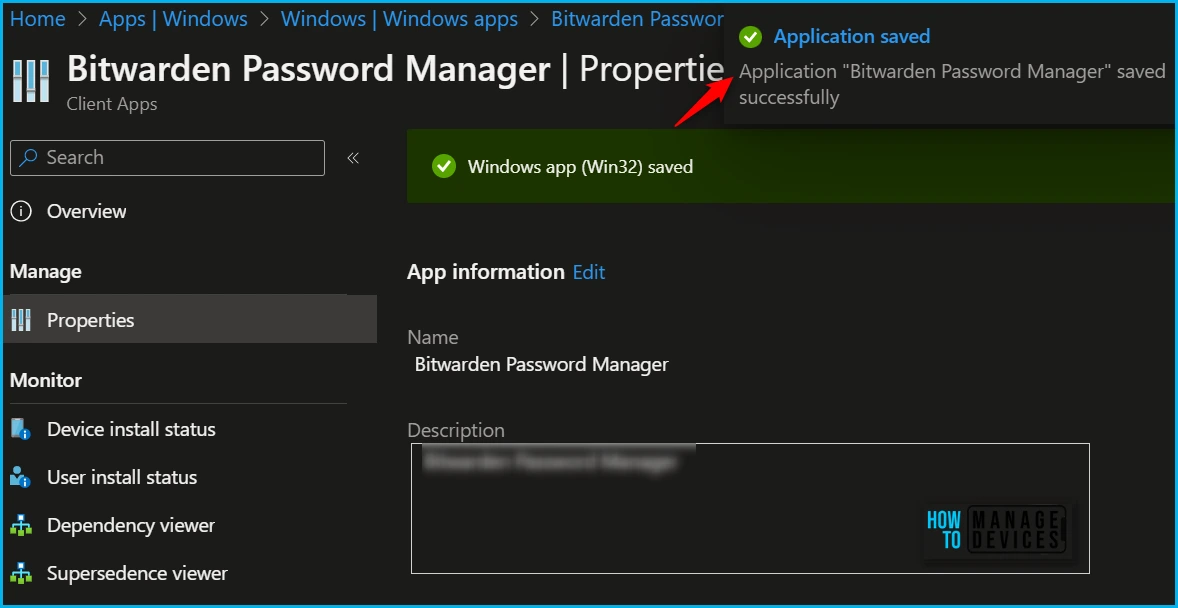This screenshot has width=1178, height=608.
Task: Select Properties in the Manage section
Action: point(190,319)
